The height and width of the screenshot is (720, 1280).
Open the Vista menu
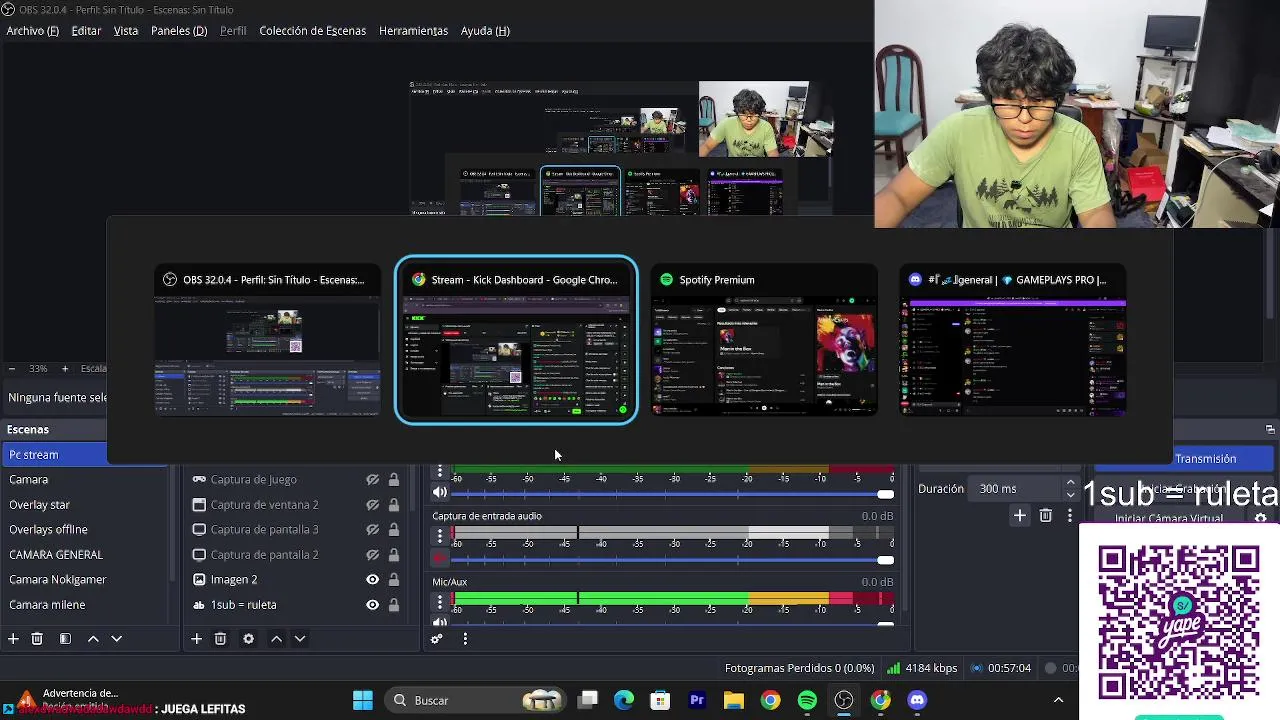(126, 31)
